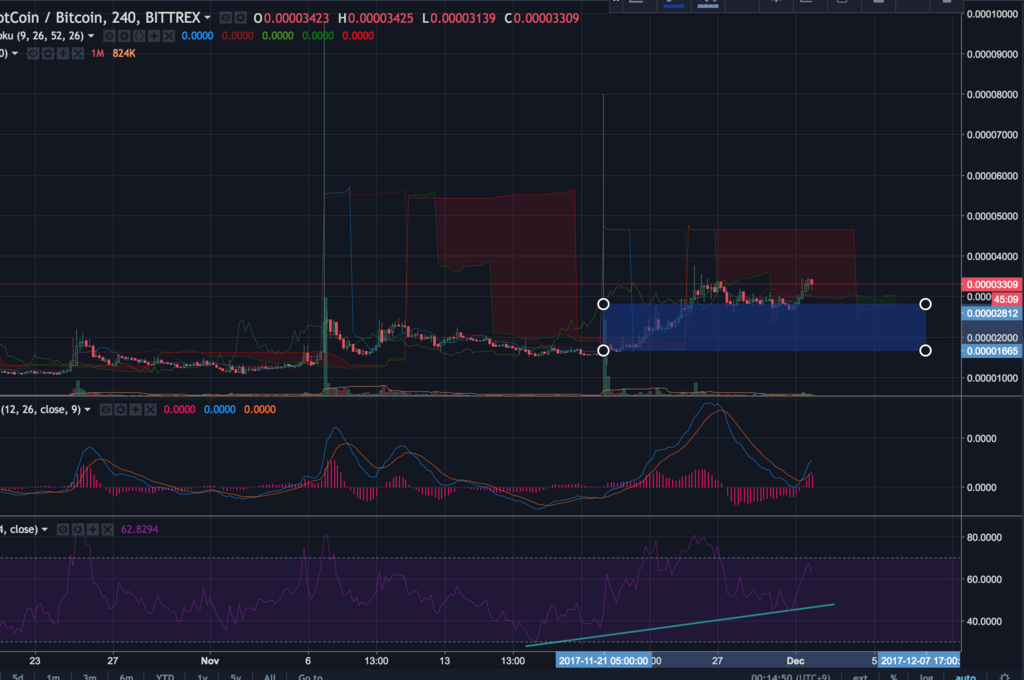Hide the Ichimoku (9, 26, 52, 26) indicator
The image size is (1024, 680).
coord(110,36)
